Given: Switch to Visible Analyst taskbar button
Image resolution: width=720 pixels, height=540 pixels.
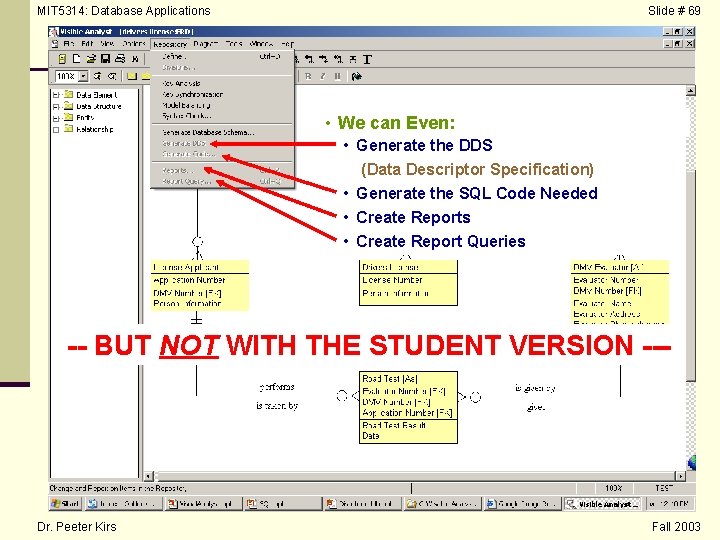Looking at the screenshot, I should coord(603,504).
